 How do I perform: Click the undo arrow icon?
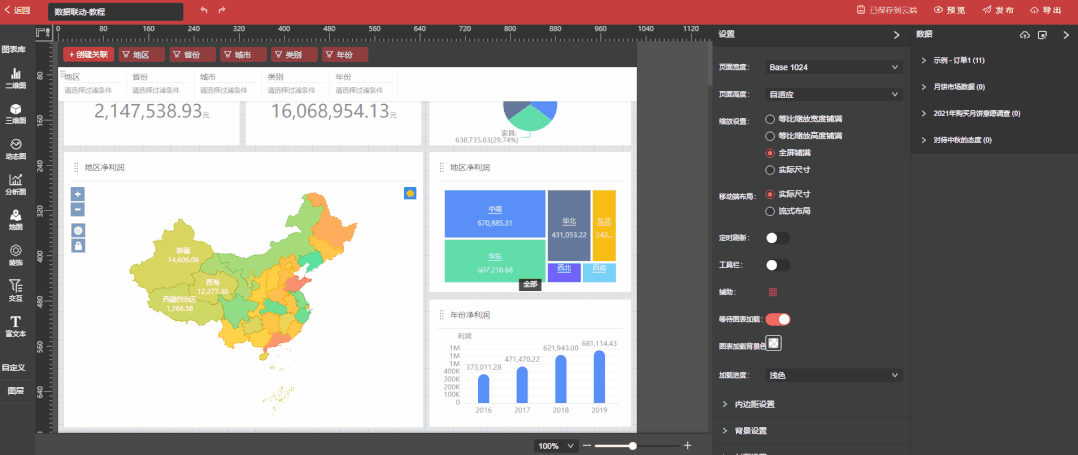(x=204, y=10)
